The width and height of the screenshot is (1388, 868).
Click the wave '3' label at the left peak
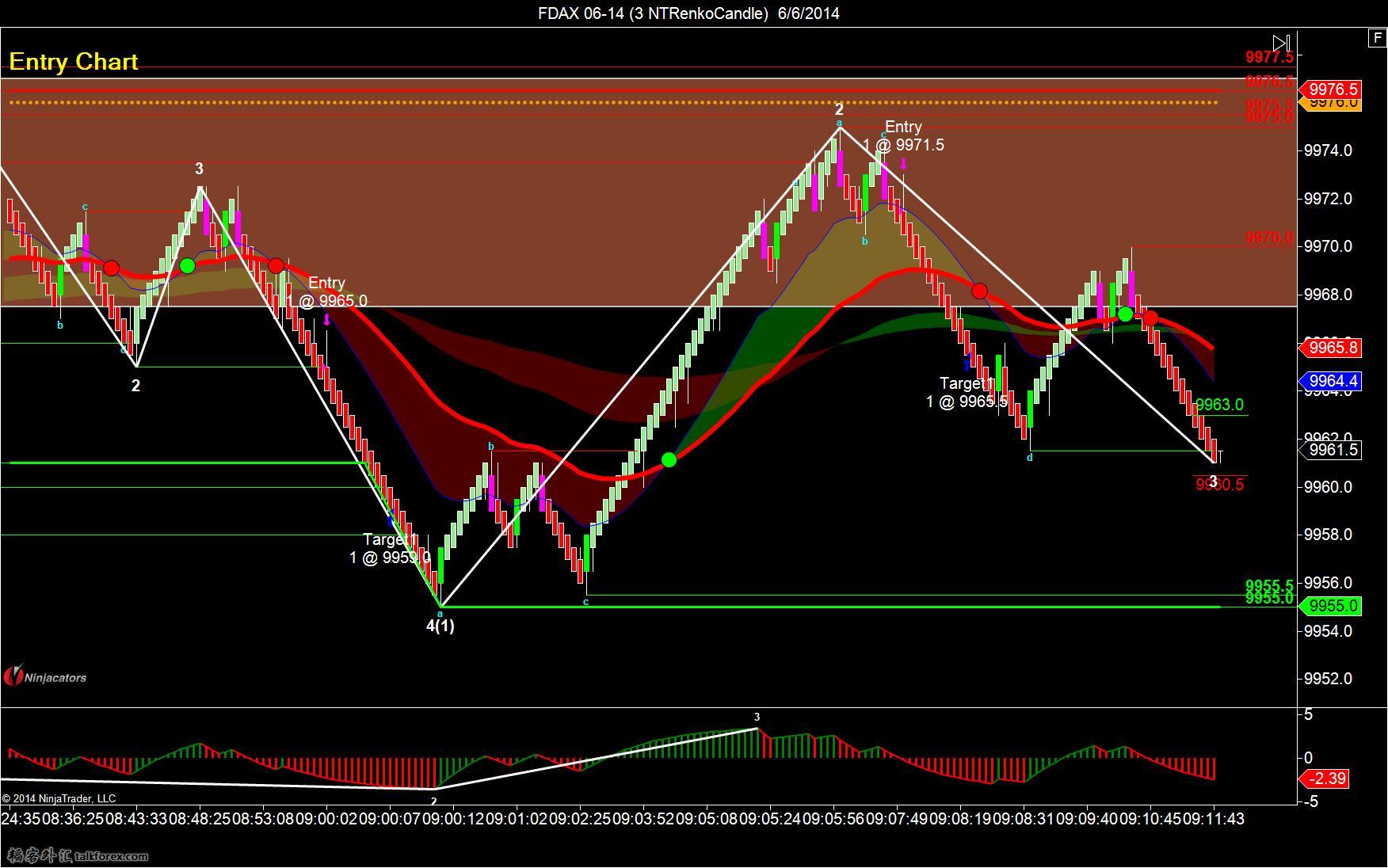click(x=200, y=169)
